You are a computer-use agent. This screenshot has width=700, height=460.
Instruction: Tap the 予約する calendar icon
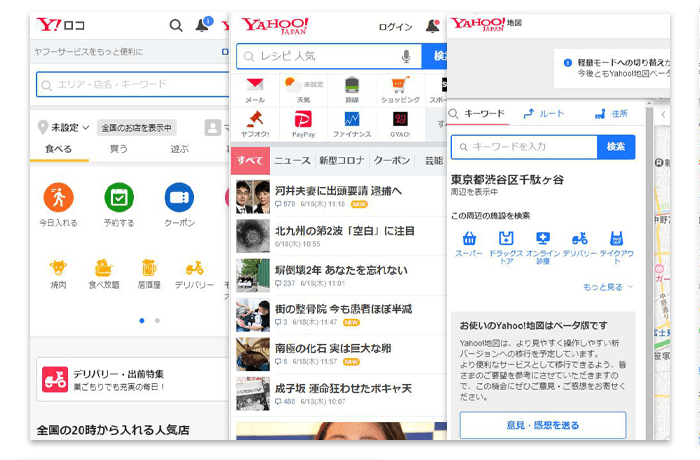(x=119, y=197)
